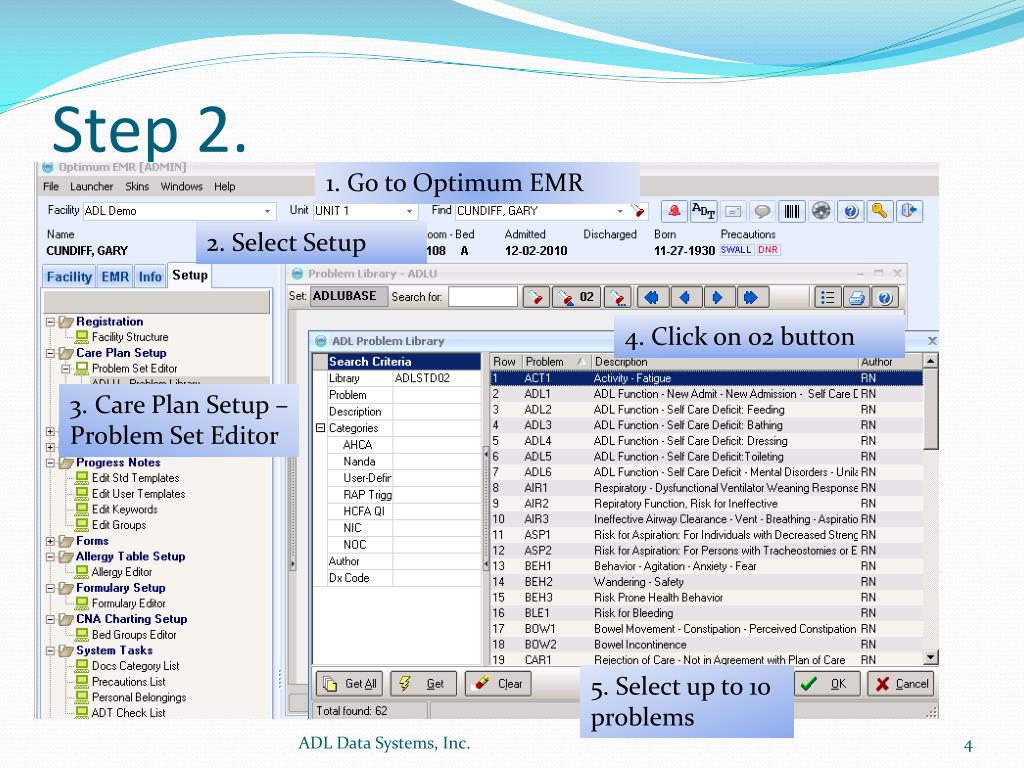Click the barcode toolbar icon
Viewport: 1024px width, 768px height.
pyautogui.click(x=792, y=211)
